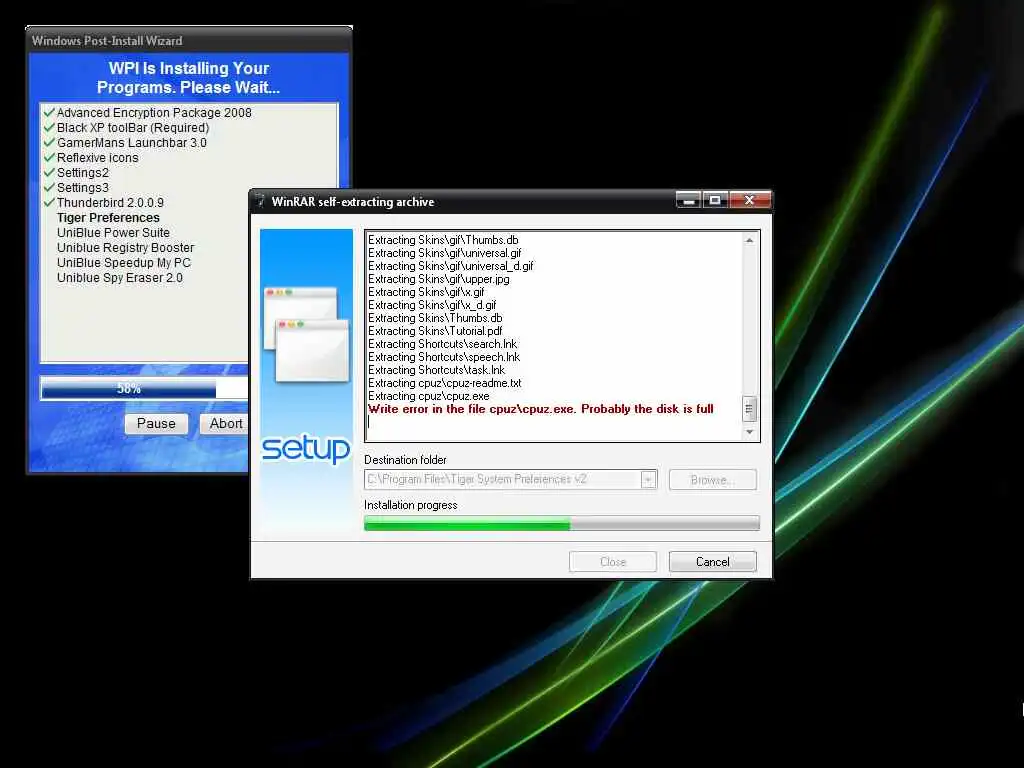Click log line 'Extracting cpuz\cpuz-readme.txt'
Viewport: 1024px width, 768px height.
pos(445,383)
